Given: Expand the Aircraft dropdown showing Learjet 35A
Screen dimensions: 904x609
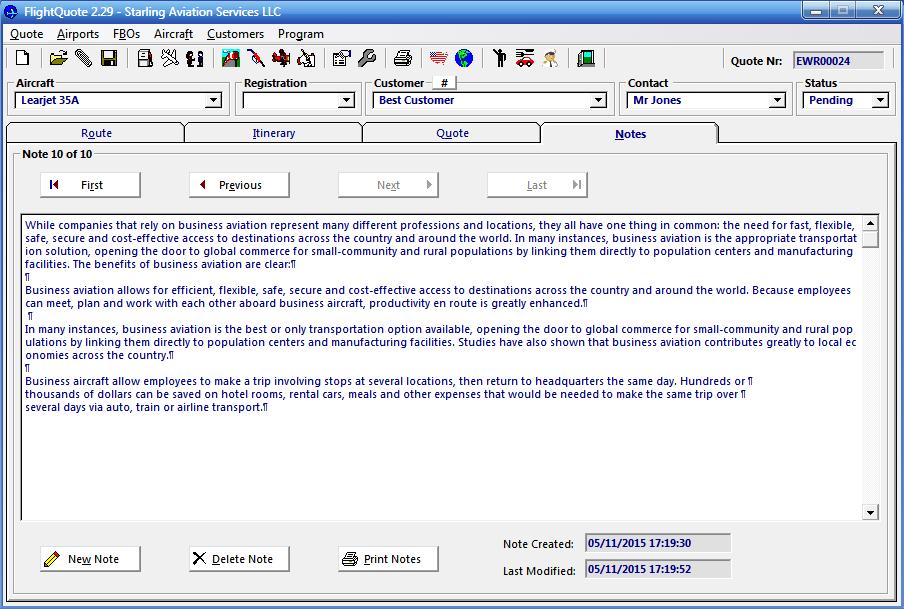Looking at the screenshot, I should 213,101.
